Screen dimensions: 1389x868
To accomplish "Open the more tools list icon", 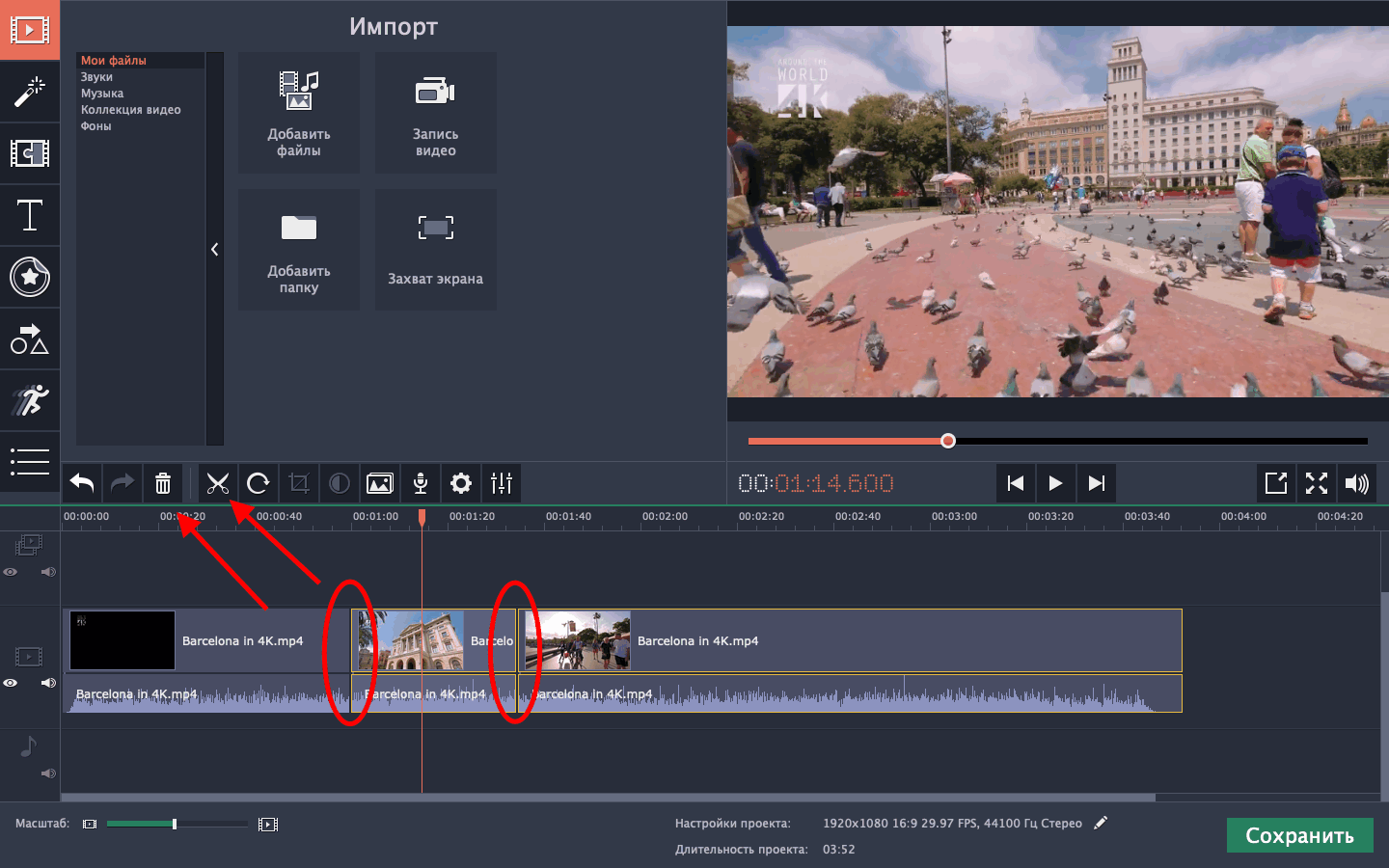I will click(30, 462).
